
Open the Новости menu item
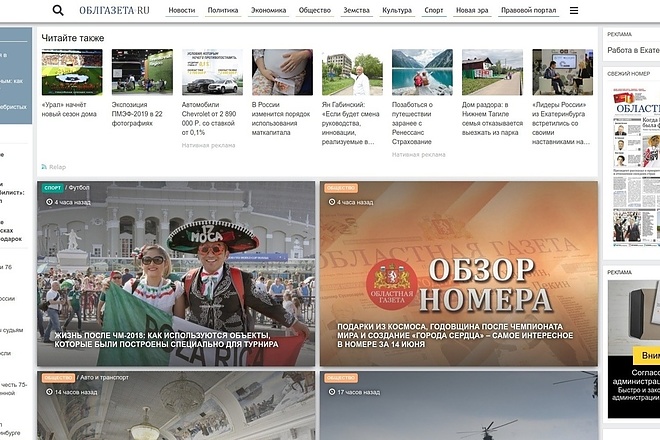click(x=182, y=10)
